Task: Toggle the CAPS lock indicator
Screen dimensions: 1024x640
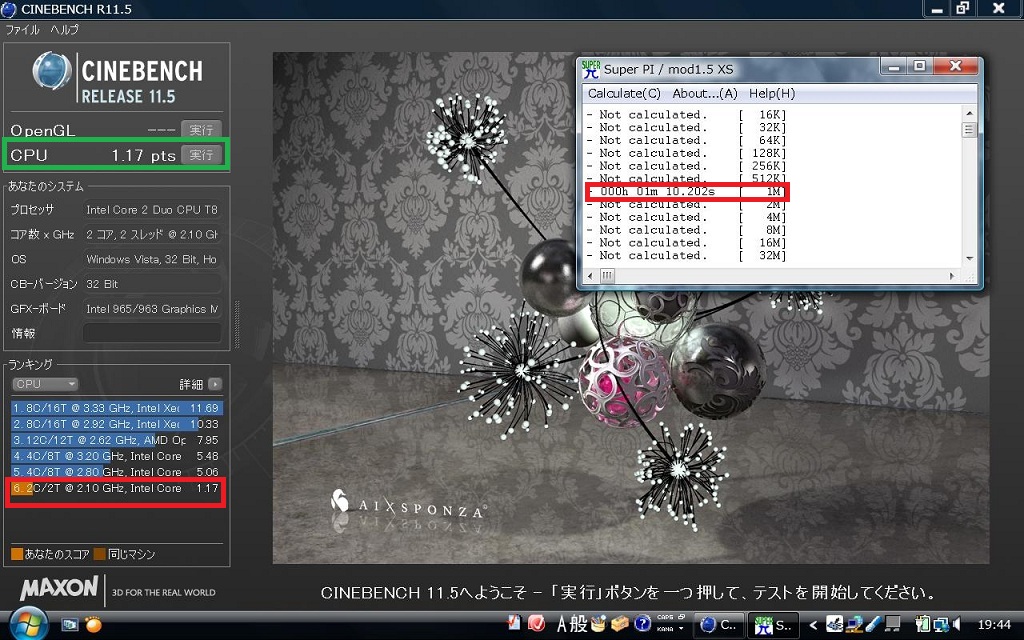Action: [x=665, y=617]
